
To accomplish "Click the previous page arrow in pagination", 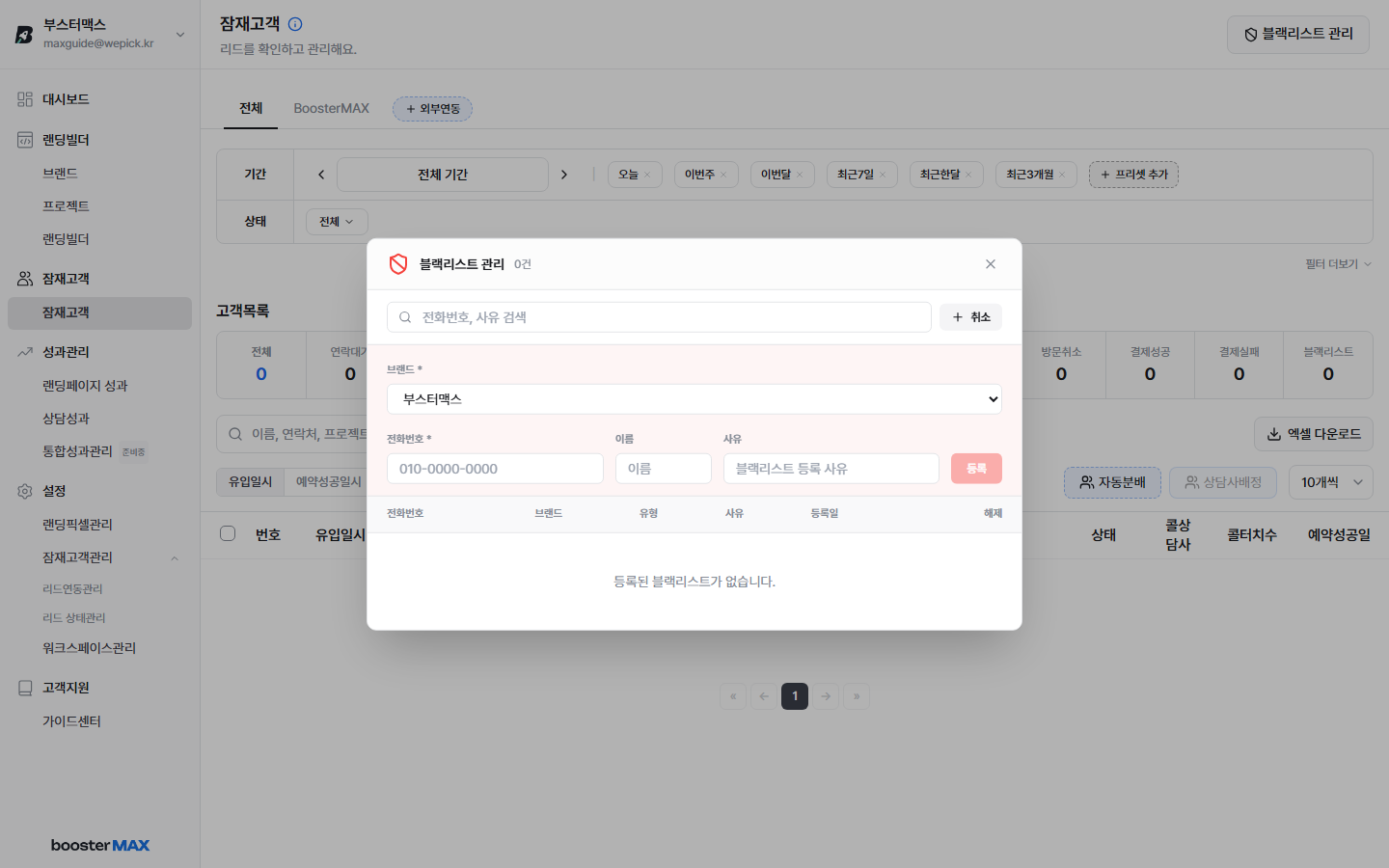I will point(764,696).
